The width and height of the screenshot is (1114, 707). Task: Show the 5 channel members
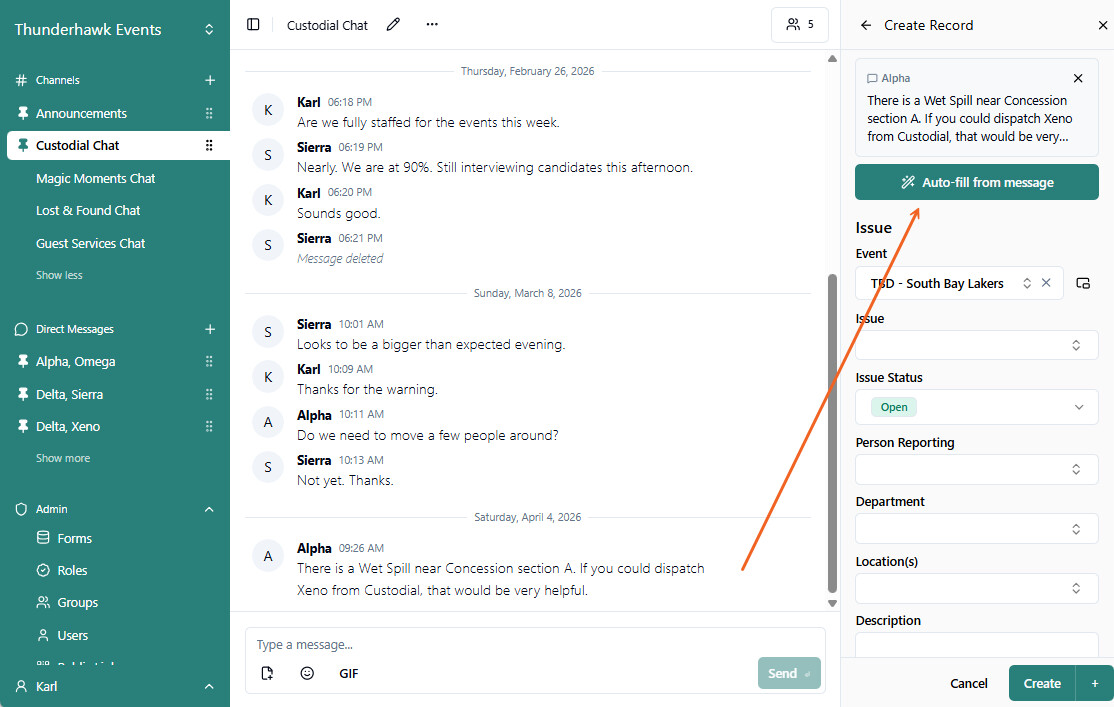[800, 25]
